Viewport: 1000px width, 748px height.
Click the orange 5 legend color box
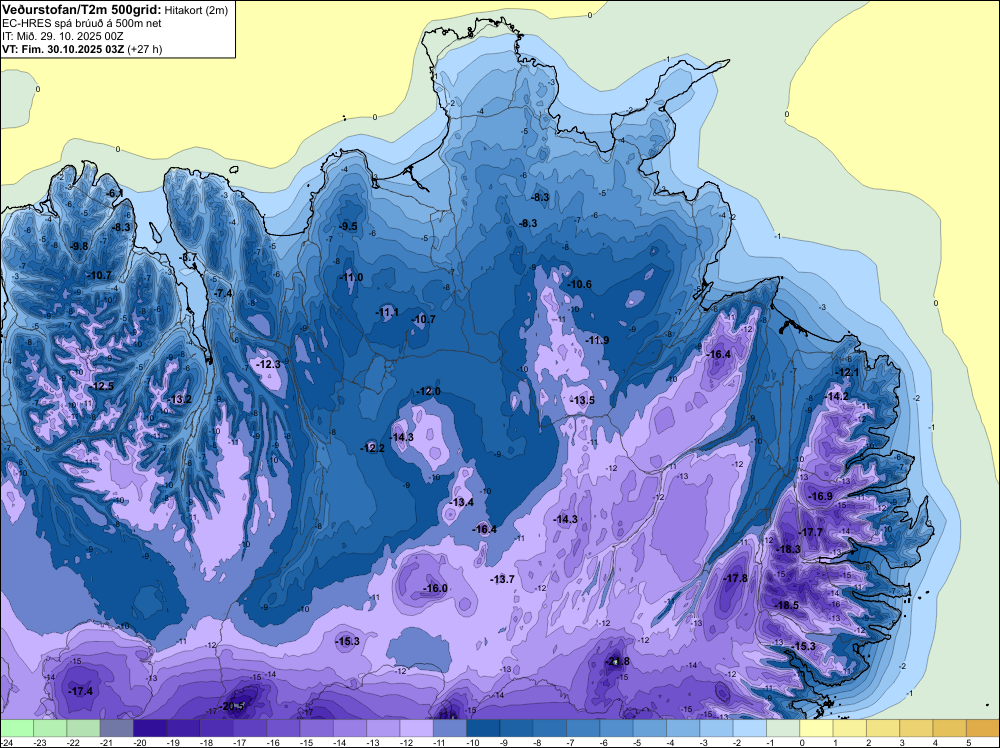point(982,728)
